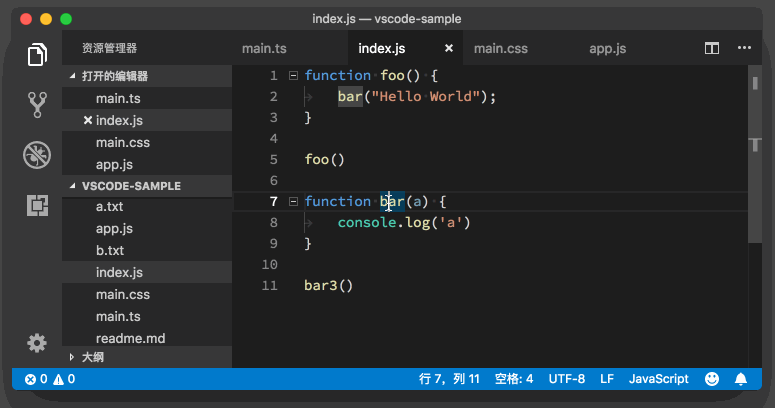Open readme.md in the file tree

coord(130,338)
